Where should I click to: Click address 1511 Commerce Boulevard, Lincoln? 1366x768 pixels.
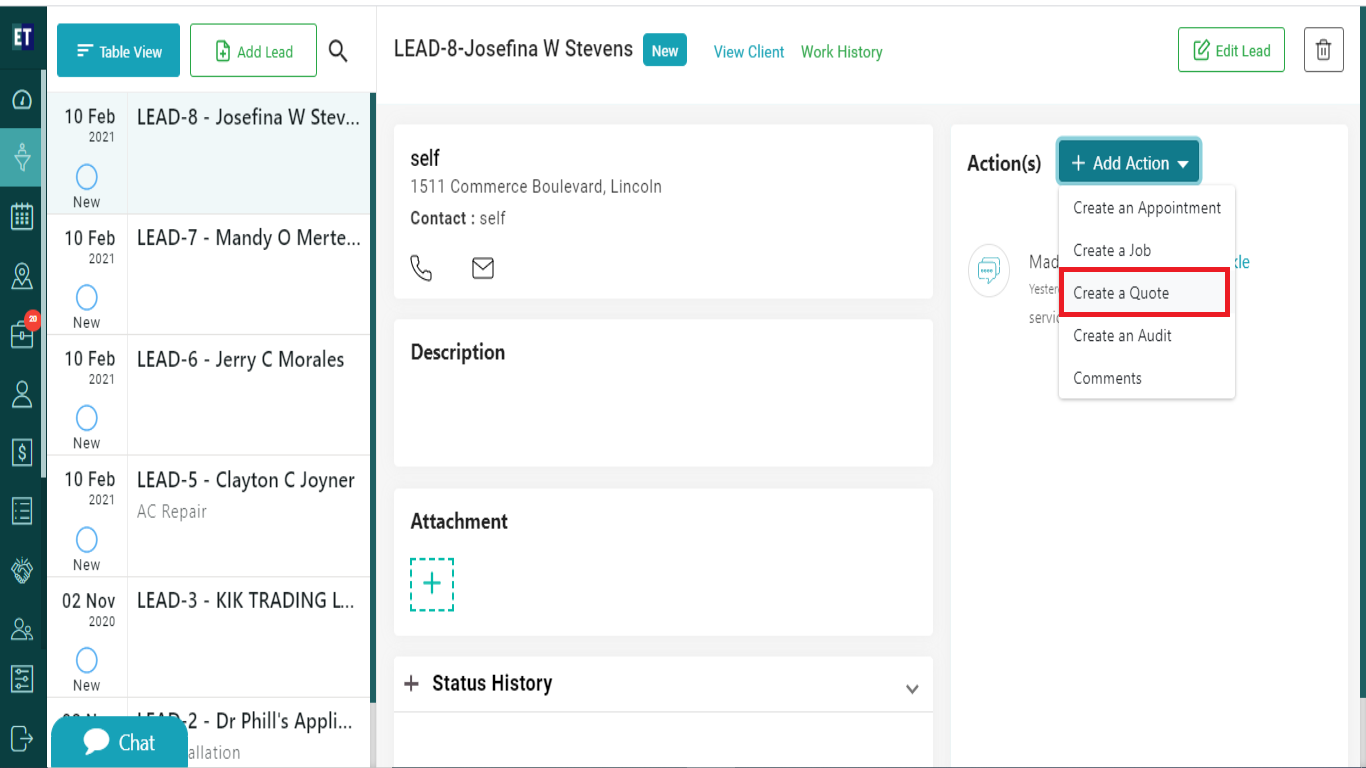[x=536, y=187]
